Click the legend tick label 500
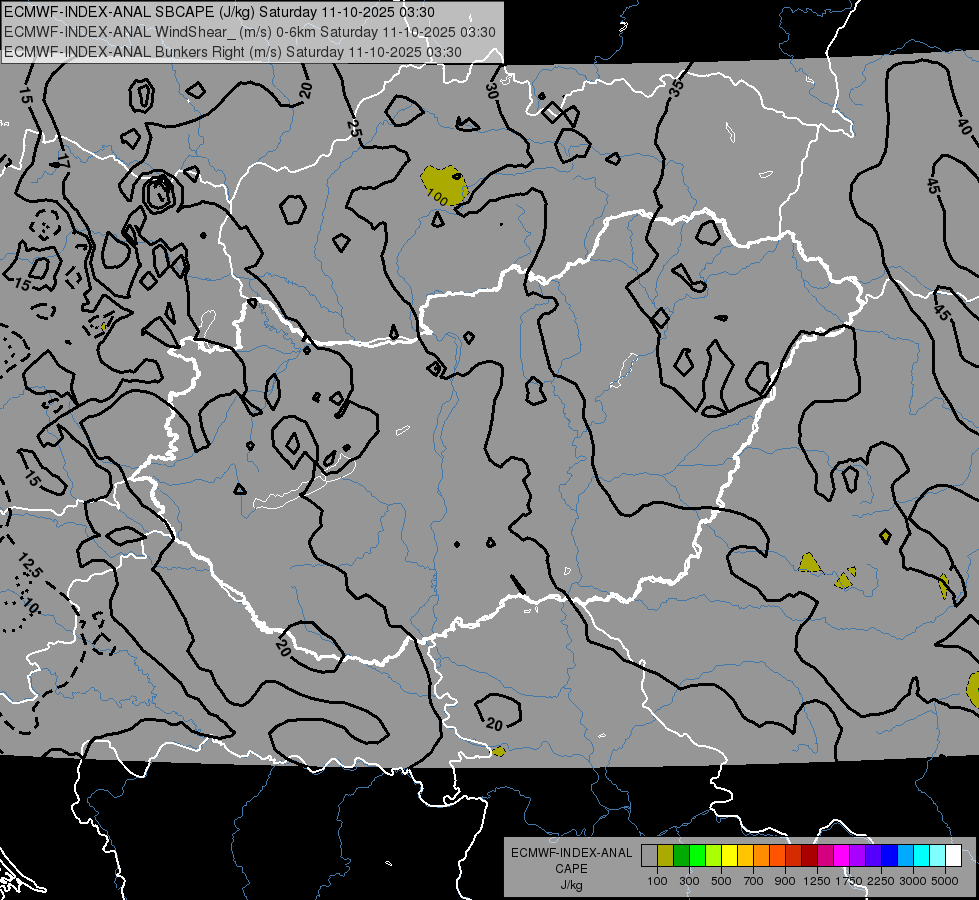The width and height of the screenshot is (979, 900). 721,881
